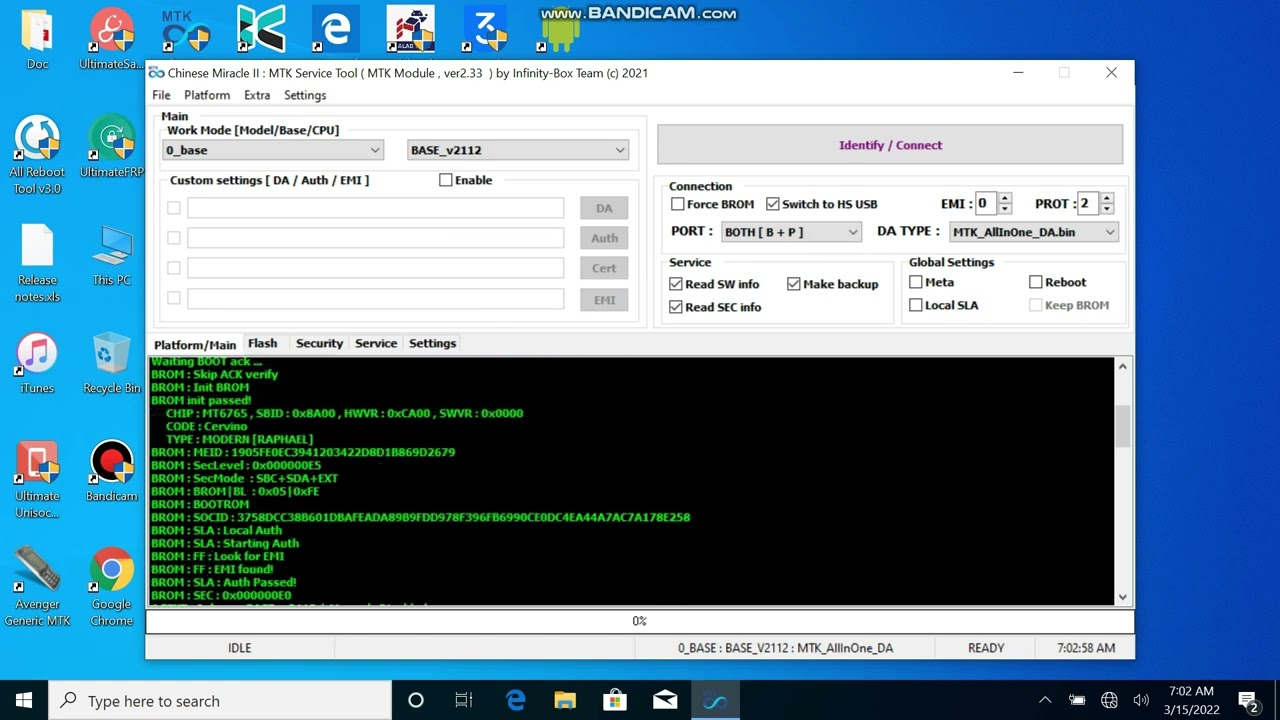Viewport: 1280px width, 720px height.
Task: Toggle the Switch to HS USB checkbox
Action: point(773,204)
